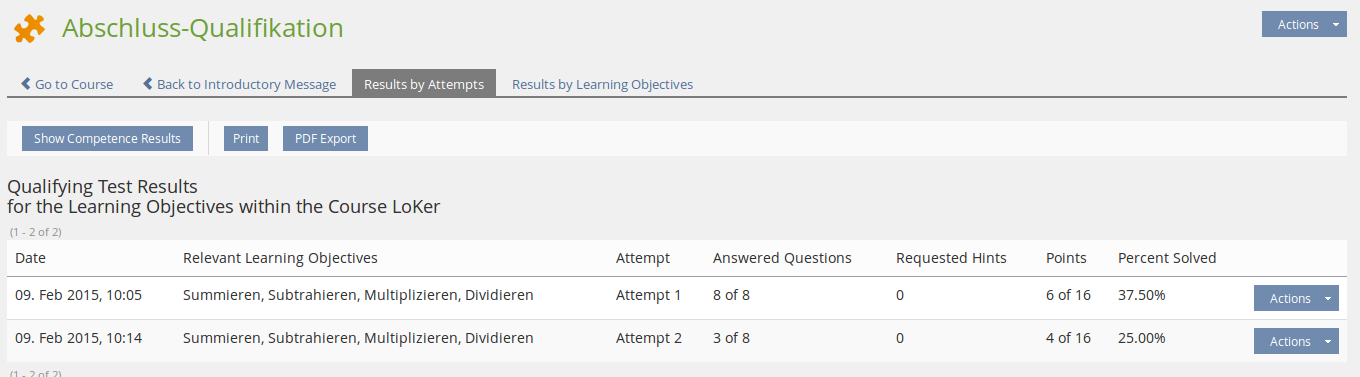Click the Percent Solved column header
Viewport: 1360px width, 377px height.
1167,258
